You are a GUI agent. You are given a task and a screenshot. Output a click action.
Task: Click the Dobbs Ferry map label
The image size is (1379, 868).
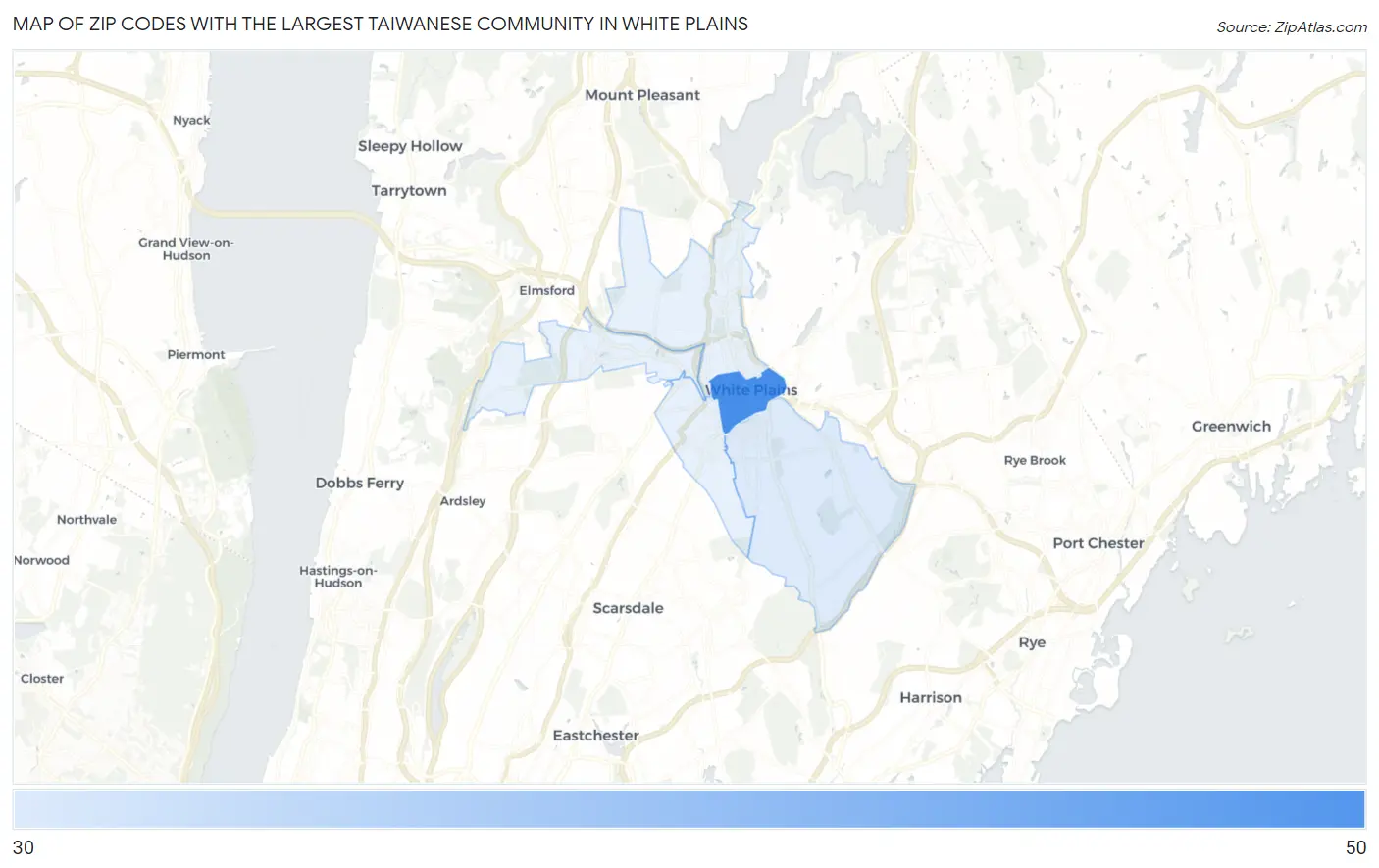point(359,483)
